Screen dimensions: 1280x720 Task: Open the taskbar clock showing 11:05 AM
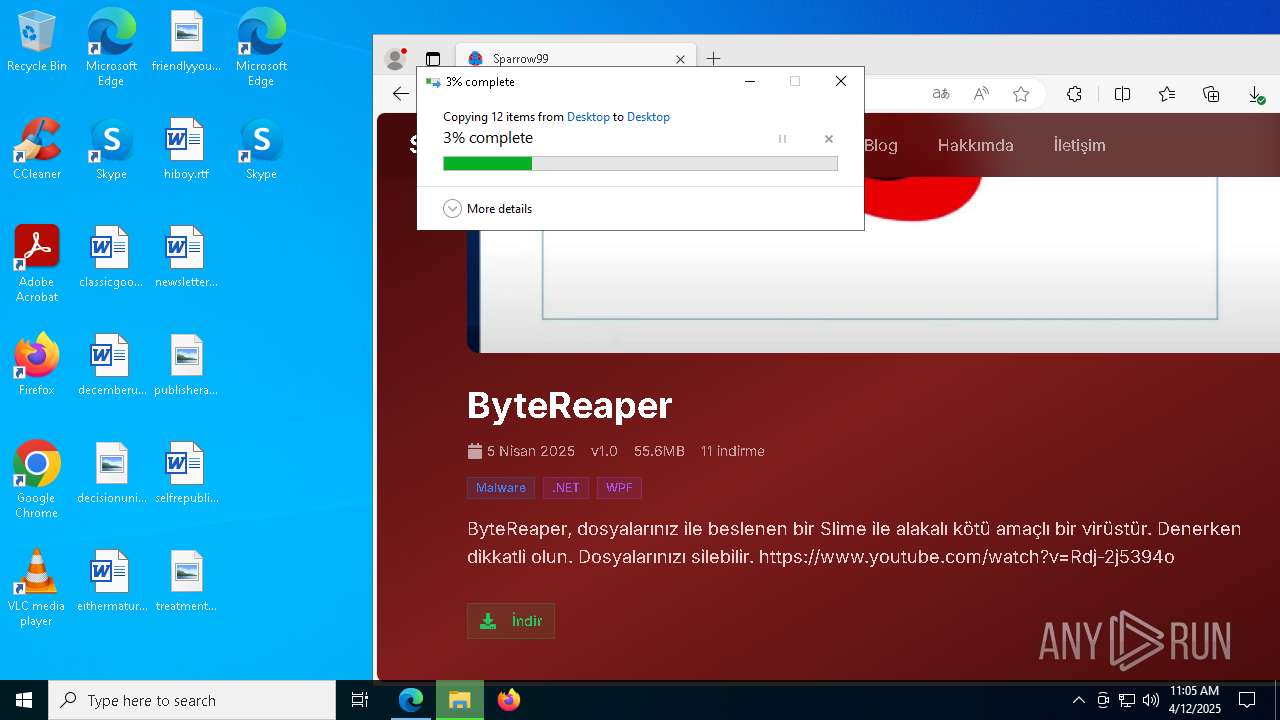pos(1195,700)
